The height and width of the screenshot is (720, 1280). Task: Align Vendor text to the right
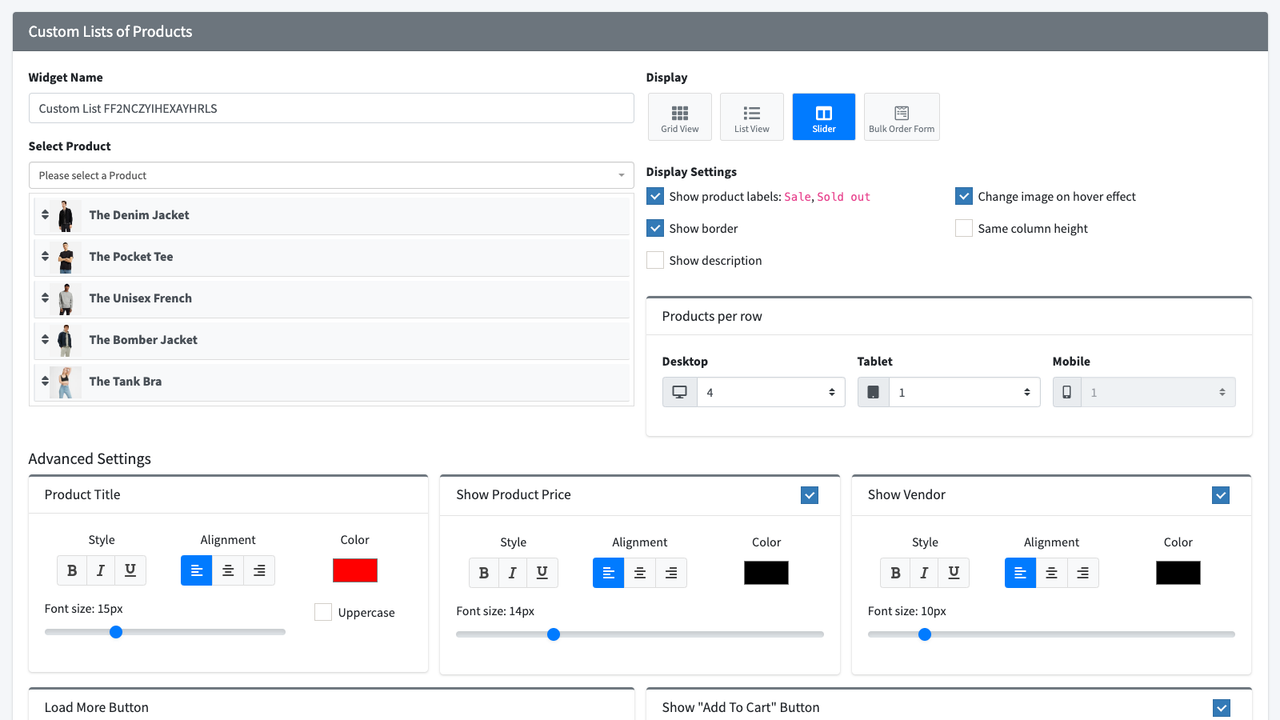pyautogui.click(x=1083, y=573)
